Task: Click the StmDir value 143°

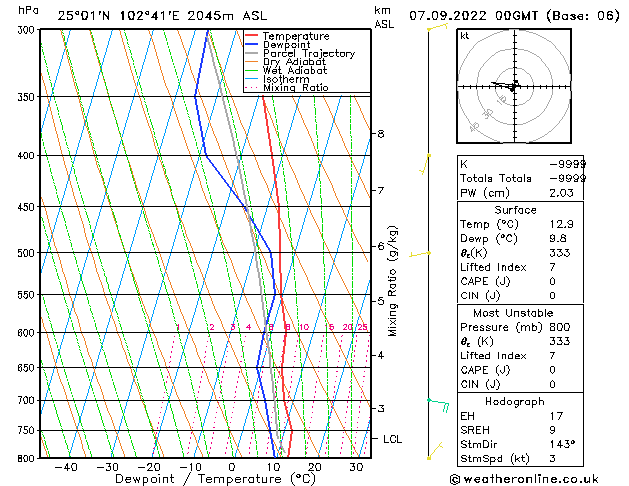Action: pyautogui.click(x=562, y=444)
